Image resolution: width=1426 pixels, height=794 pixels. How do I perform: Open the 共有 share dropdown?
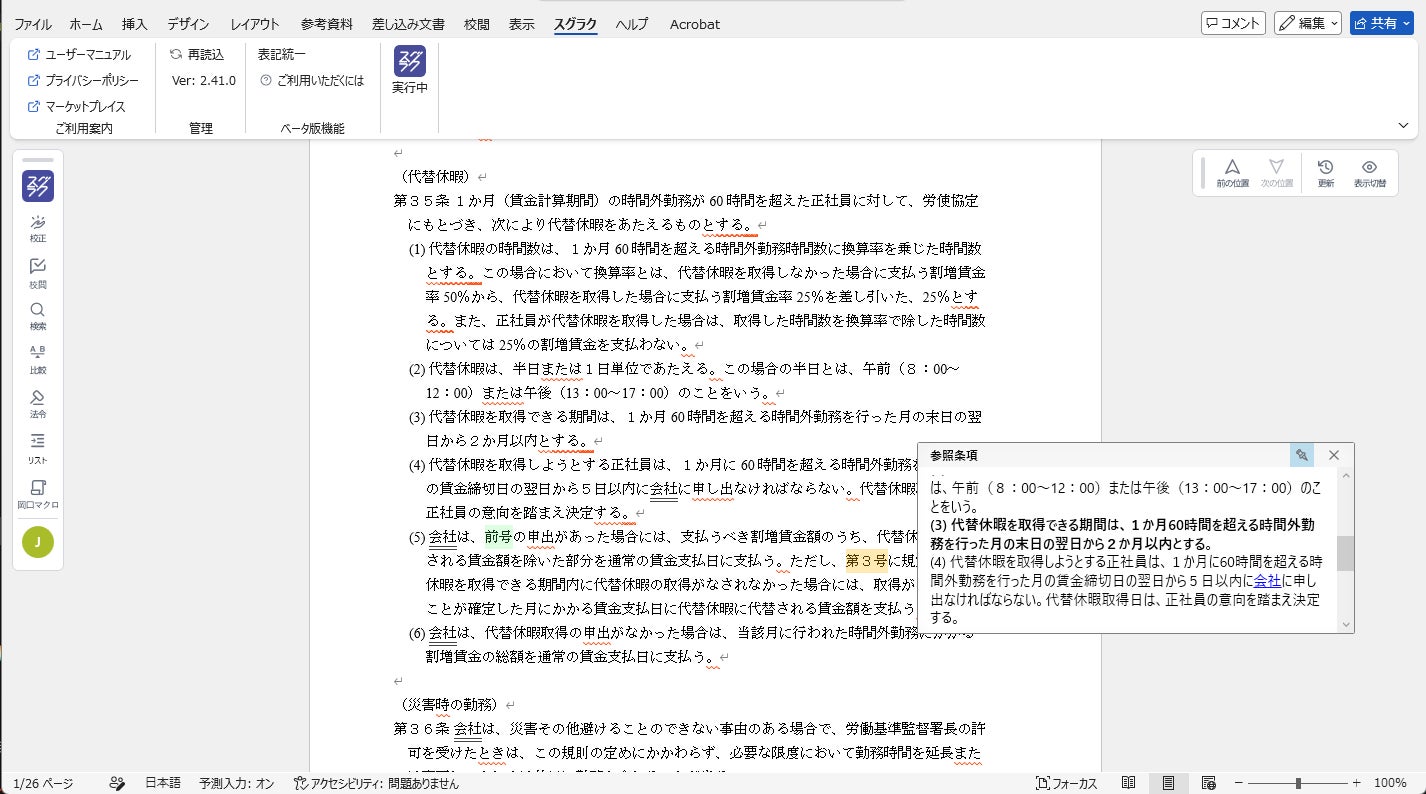pos(1383,23)
